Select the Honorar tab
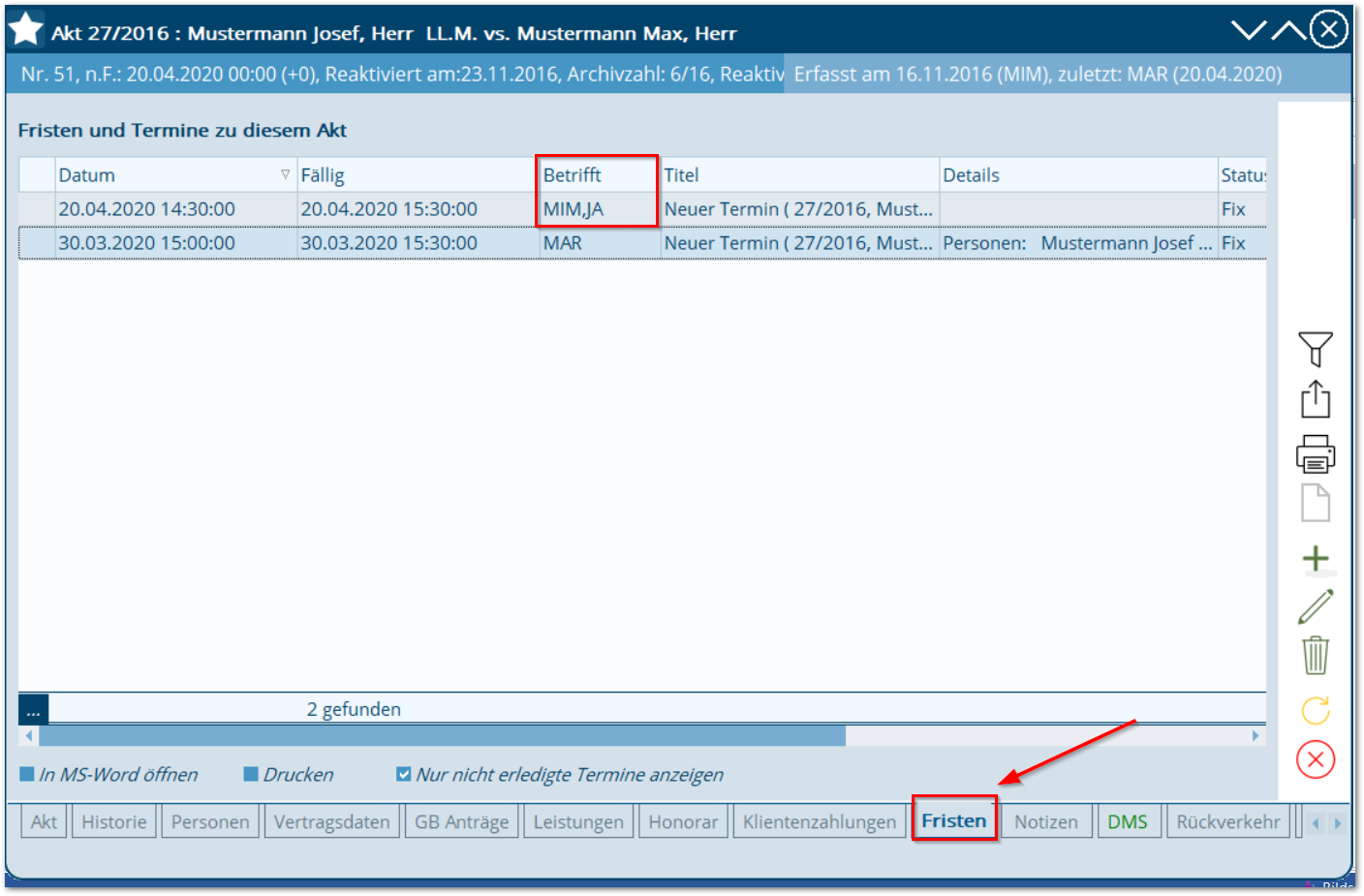 tap(683, 821)
